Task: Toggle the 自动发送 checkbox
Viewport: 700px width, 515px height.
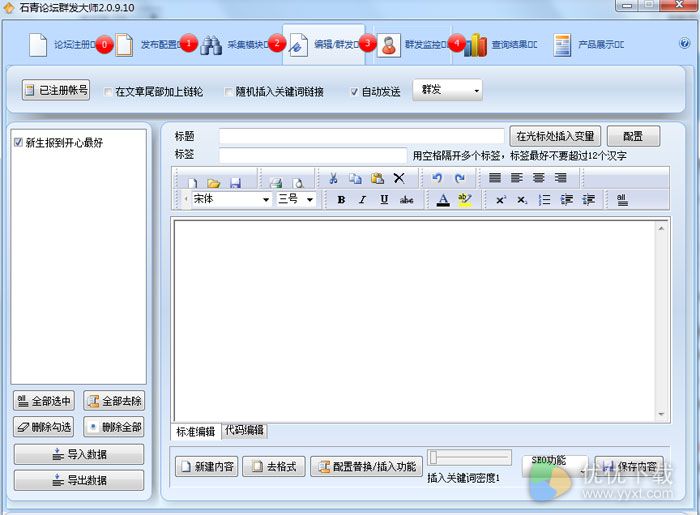Action: pos(354,92)
